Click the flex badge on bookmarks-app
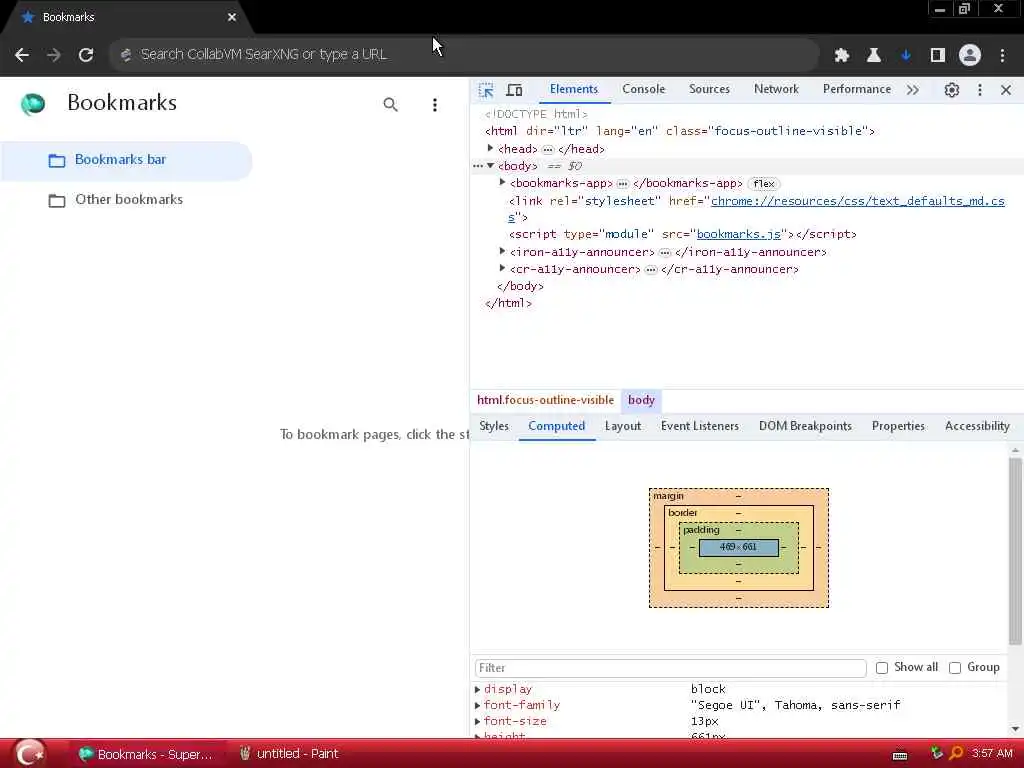This screenshot has height=768, width=1024. click(x=763, y=184)
